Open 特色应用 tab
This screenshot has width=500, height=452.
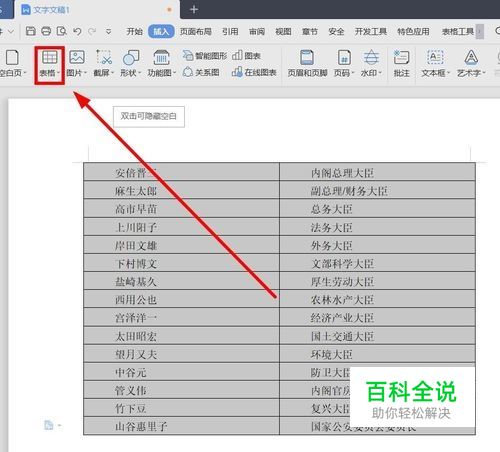point(413,32)
